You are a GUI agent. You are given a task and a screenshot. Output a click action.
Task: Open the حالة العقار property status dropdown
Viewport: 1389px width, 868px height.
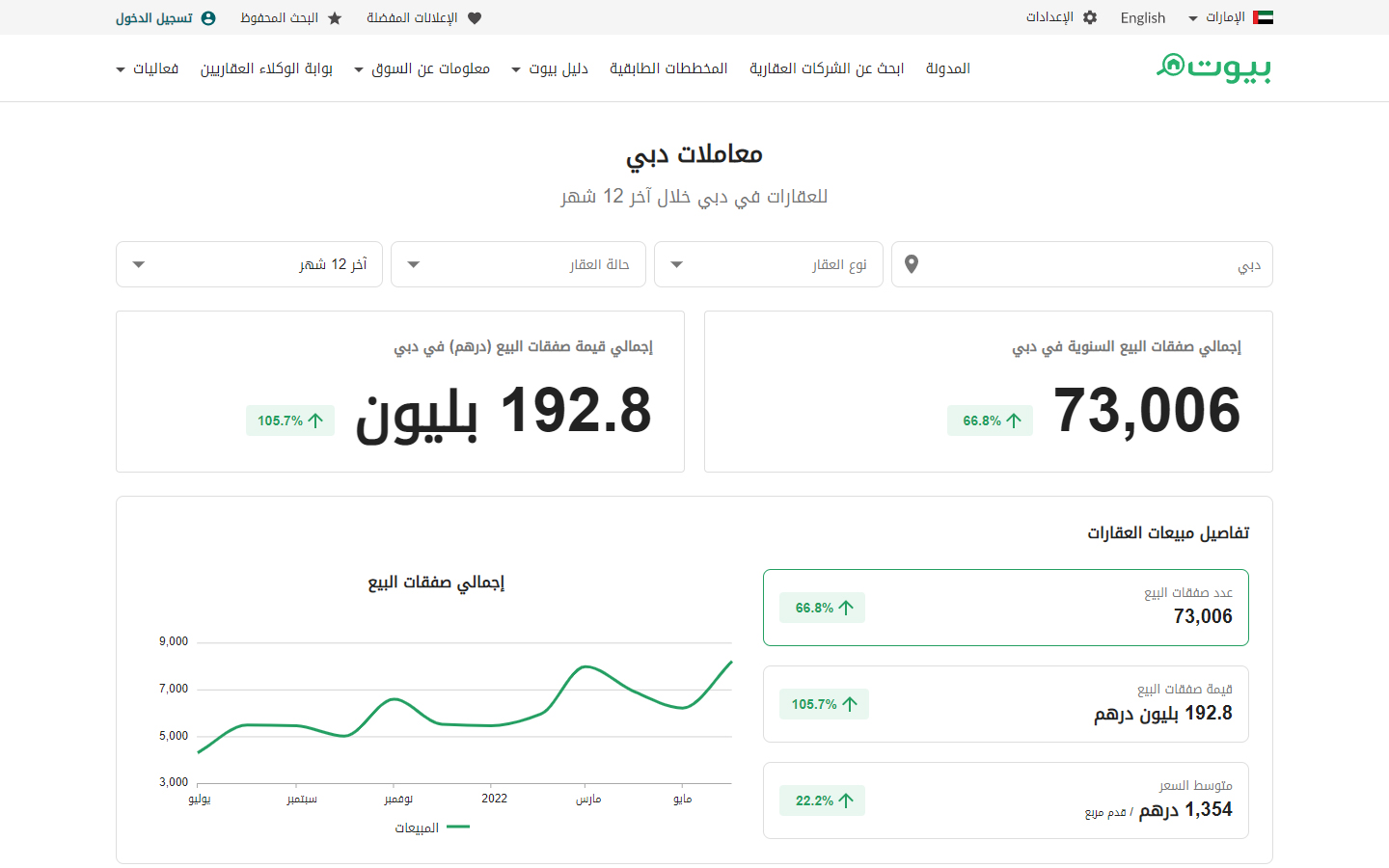(518, 264)
